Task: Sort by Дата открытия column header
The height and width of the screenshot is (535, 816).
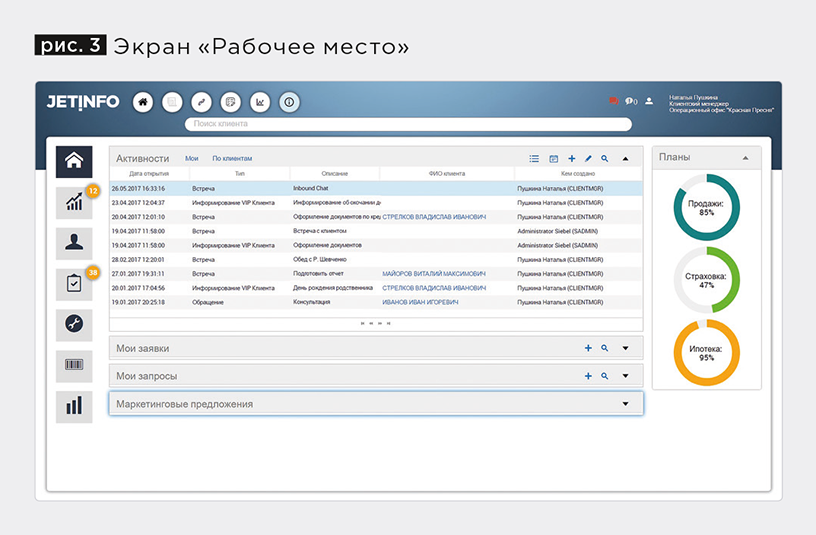Action: point(149,174)
